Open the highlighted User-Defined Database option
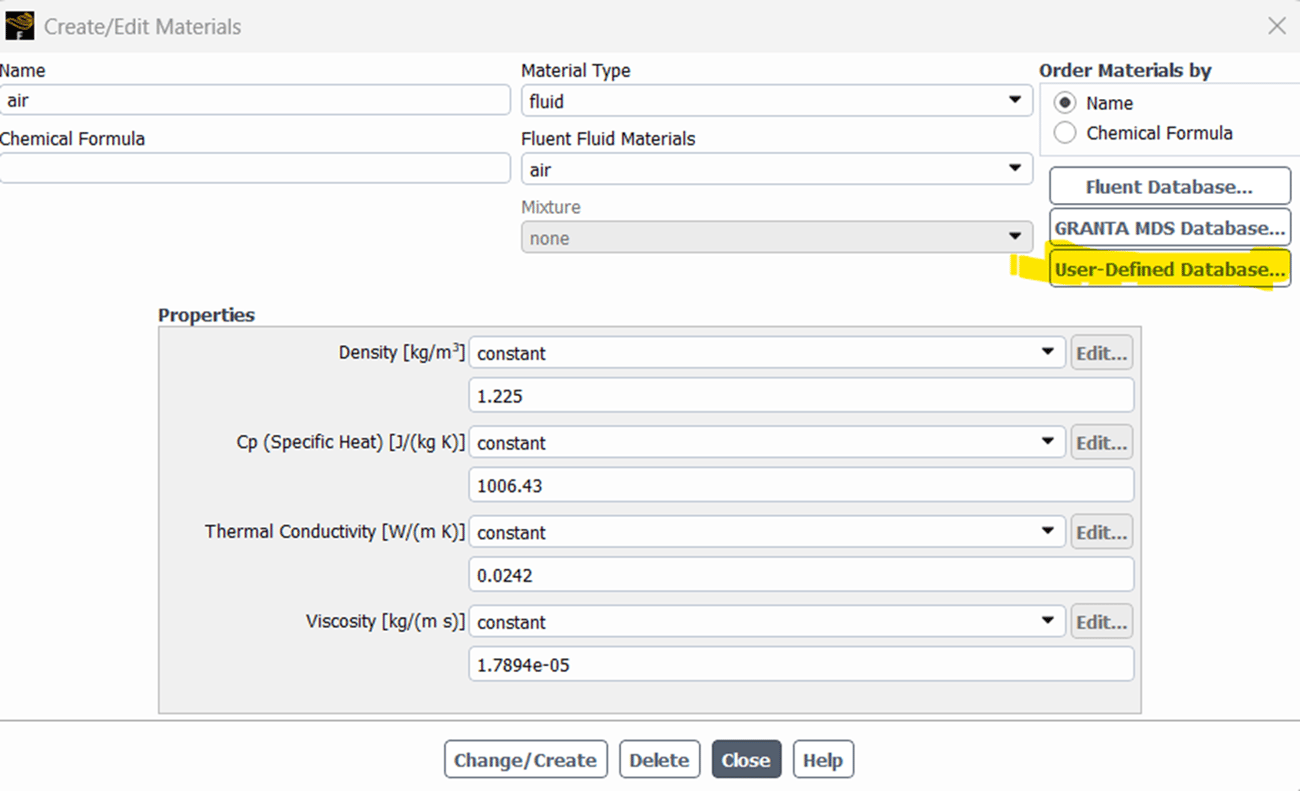 [x=1169, y=269]
